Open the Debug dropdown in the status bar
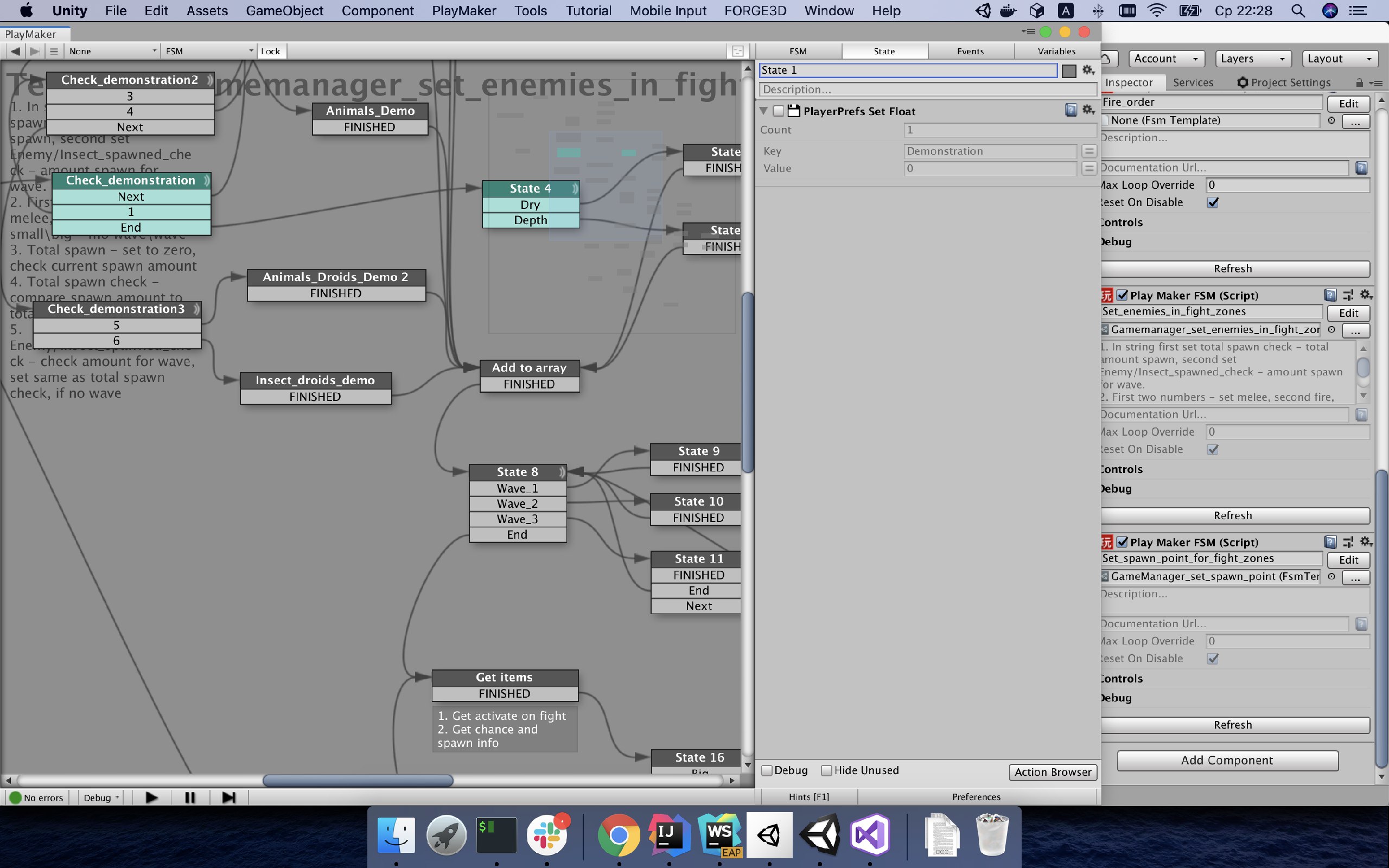The width and height of the screenshot is (1389, 868). tap(101, 797)
